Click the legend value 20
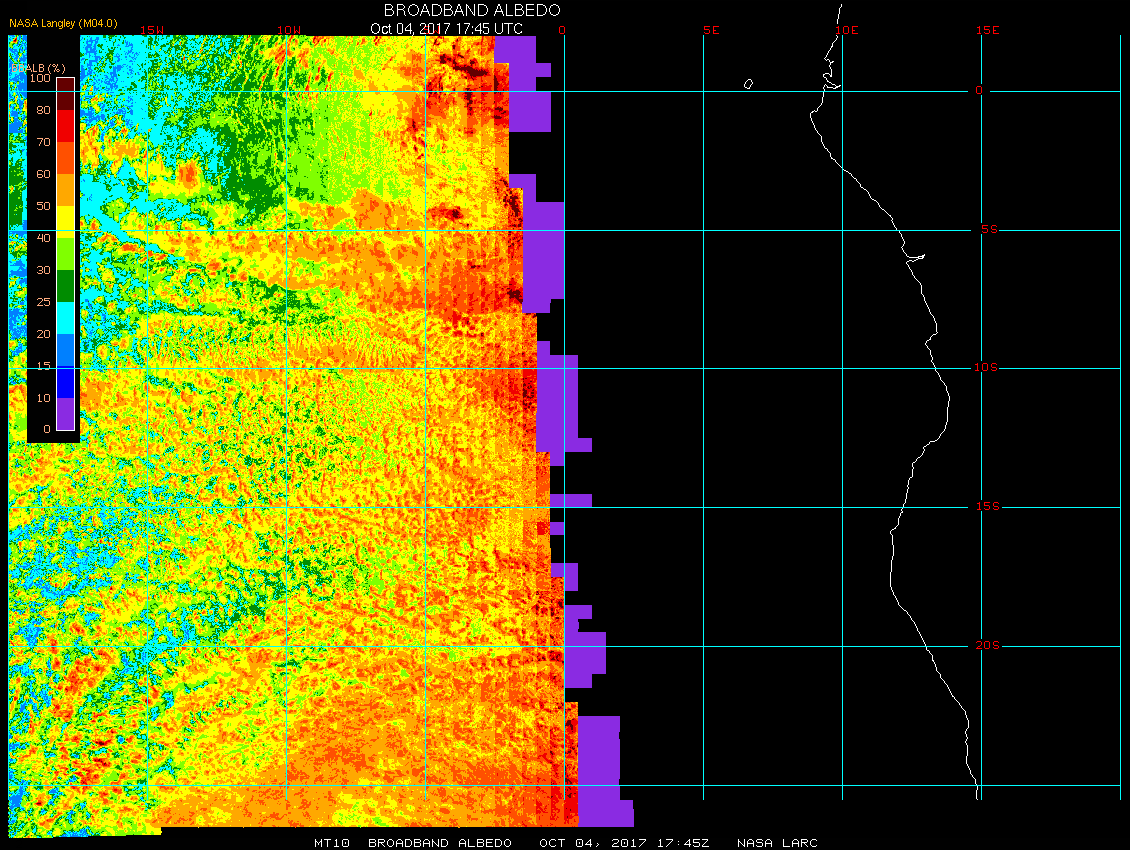 (43, 334)
